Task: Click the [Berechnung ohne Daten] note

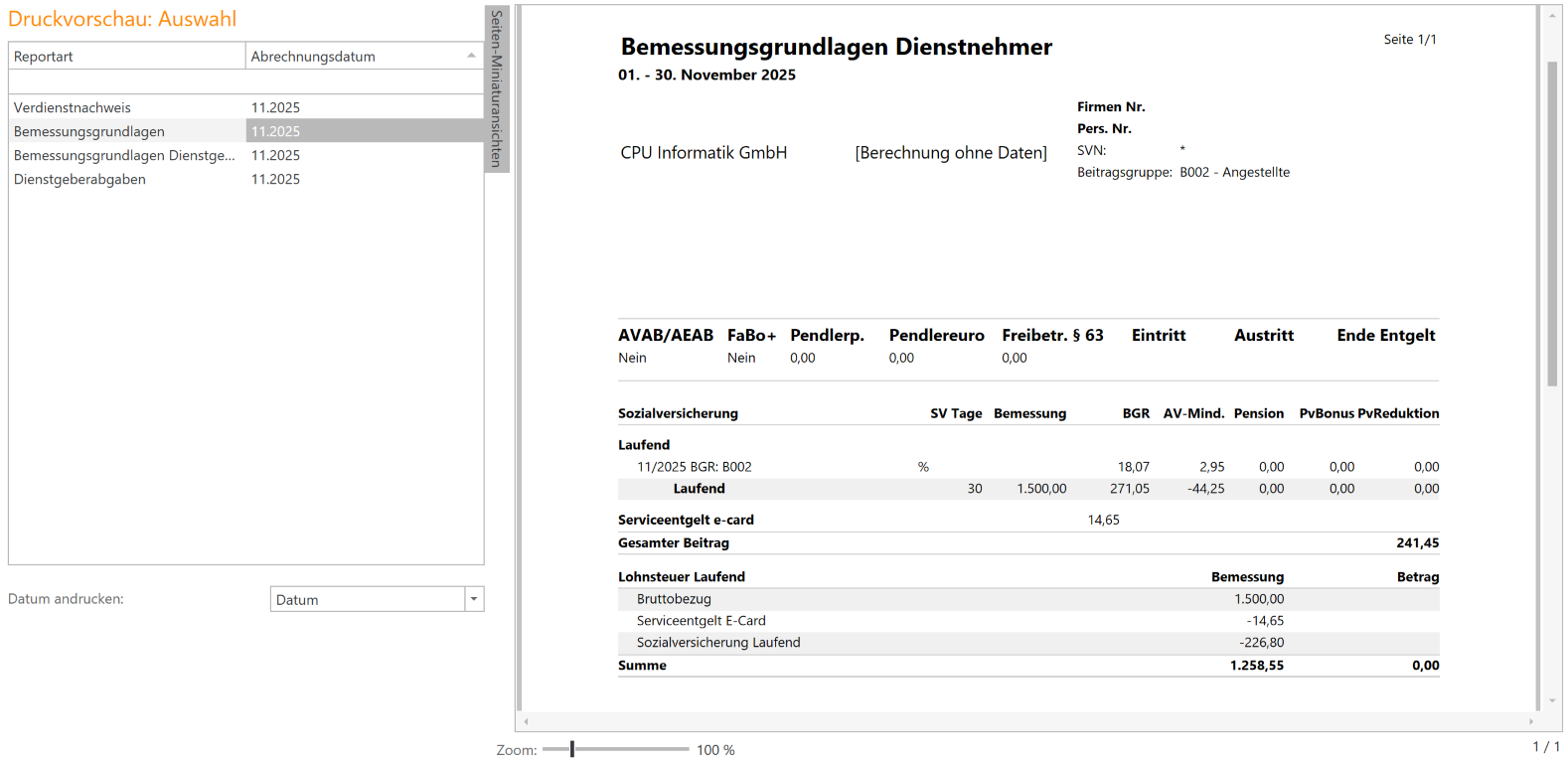Action: pyautogui.click(x=951, y=152)
